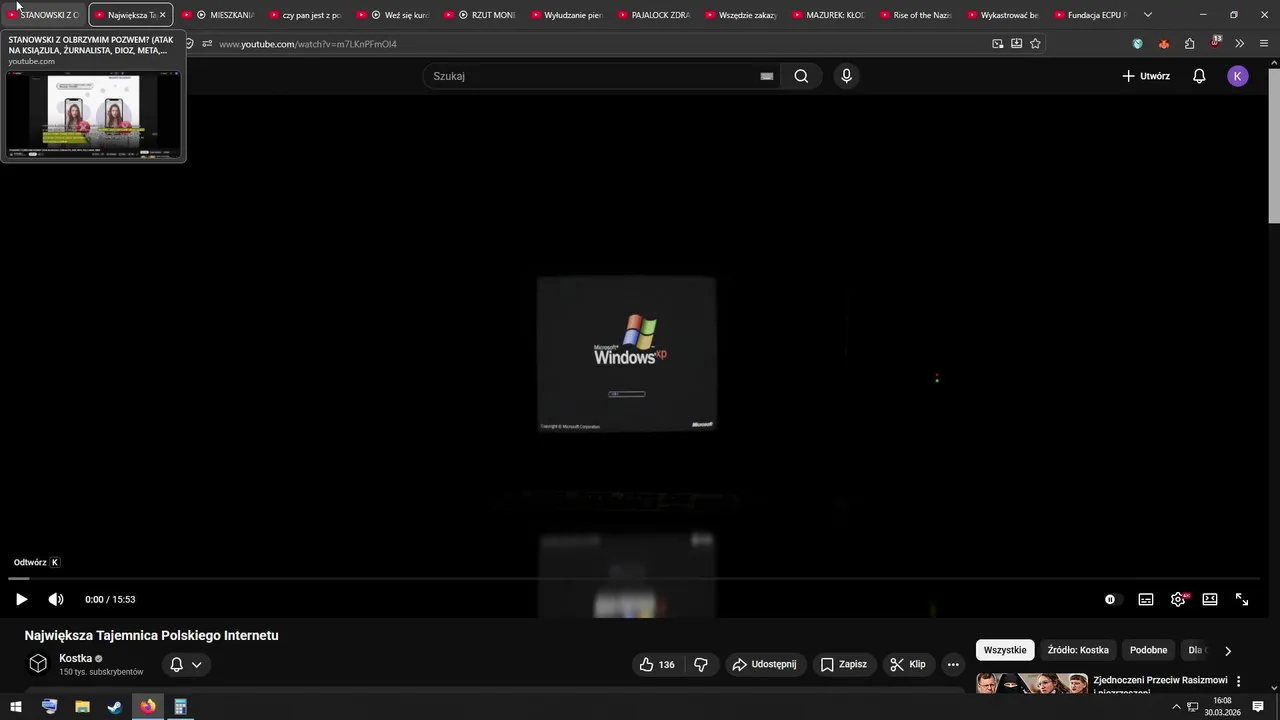
Task: Select the Podobne filter chip
Action: coord(1148,650)
